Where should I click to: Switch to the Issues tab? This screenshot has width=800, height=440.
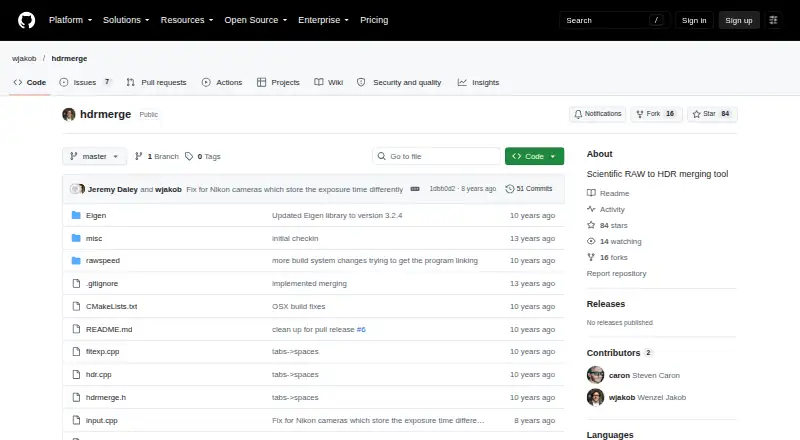(85, 82)
